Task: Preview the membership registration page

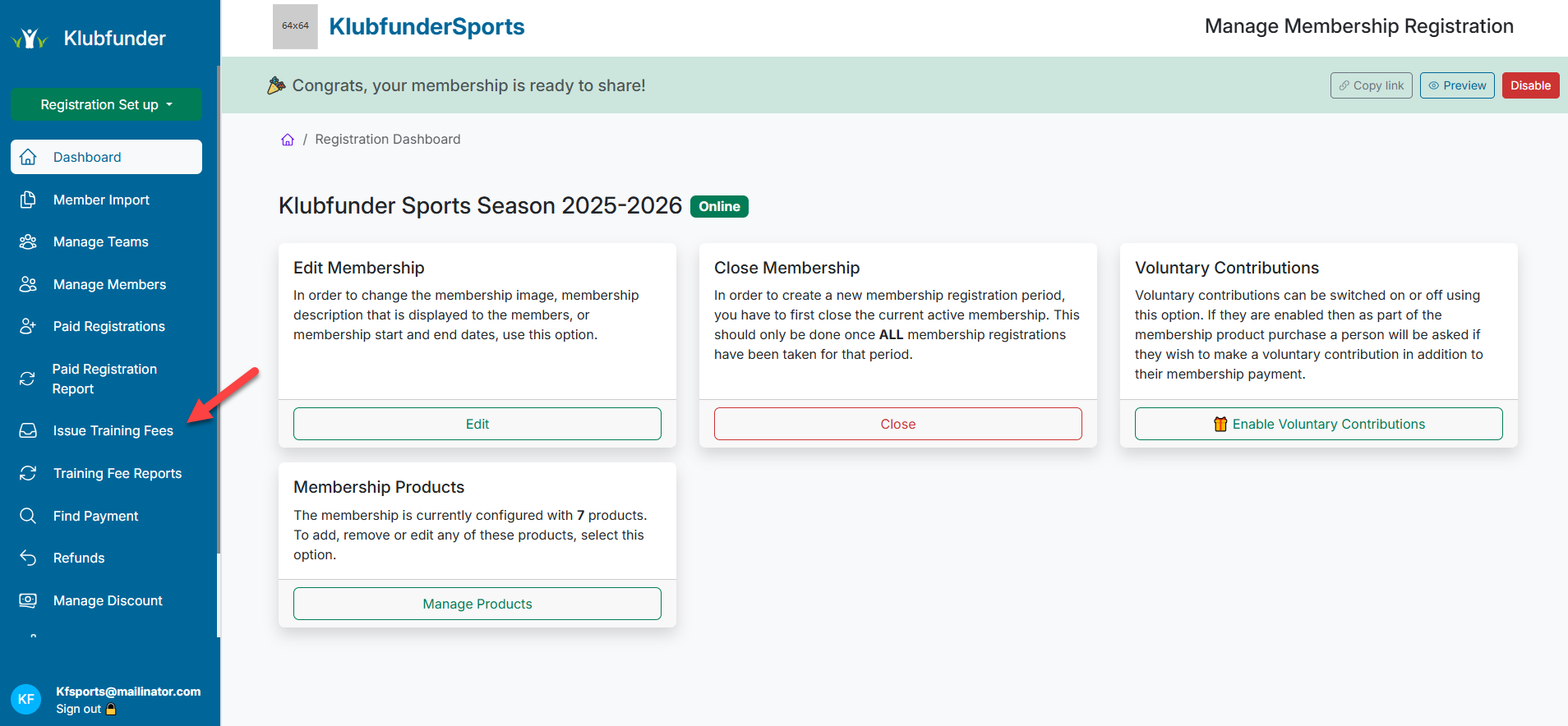Action: pos(1456,85)
